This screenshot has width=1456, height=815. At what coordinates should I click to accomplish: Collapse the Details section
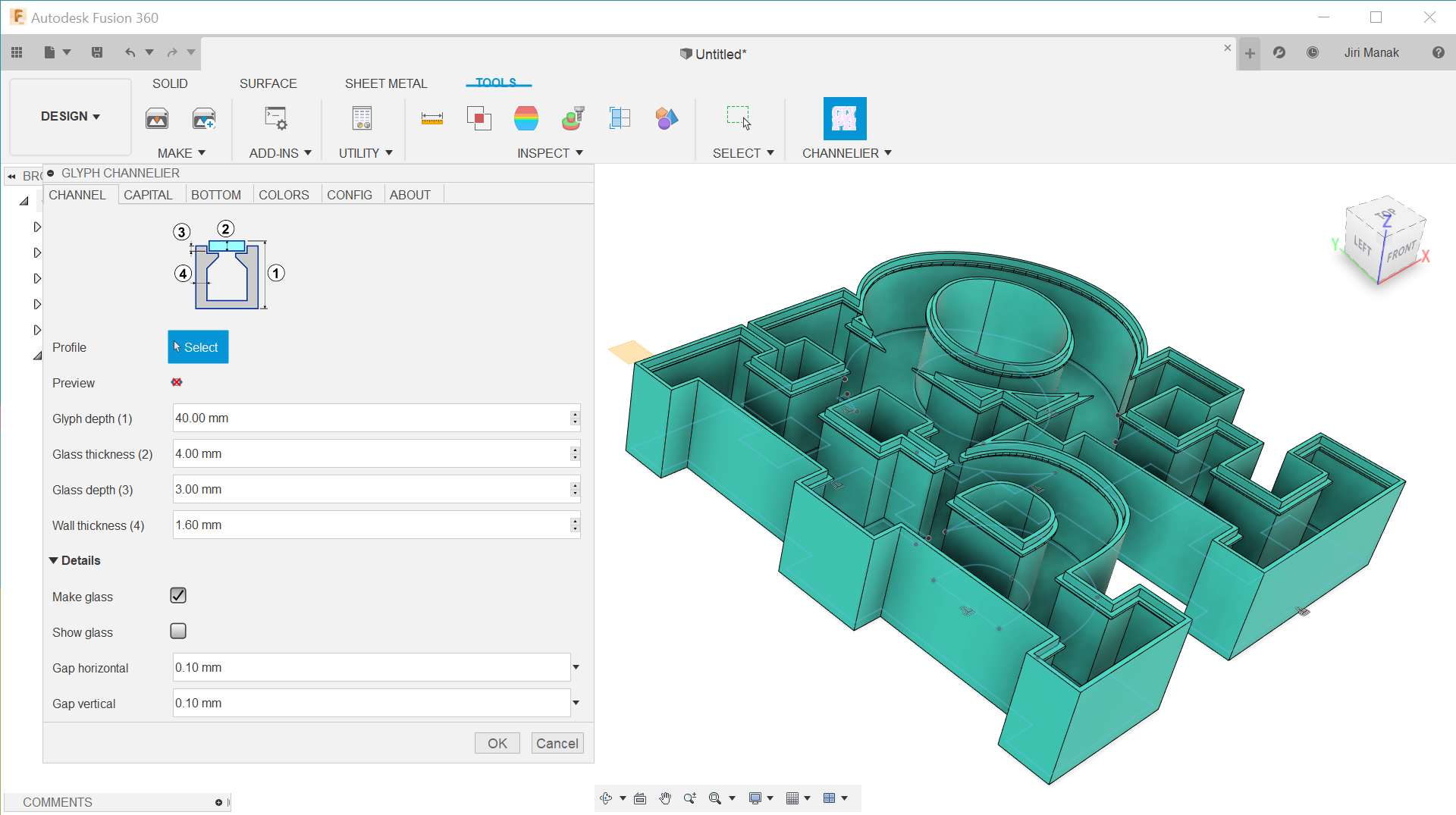point(54,560)
